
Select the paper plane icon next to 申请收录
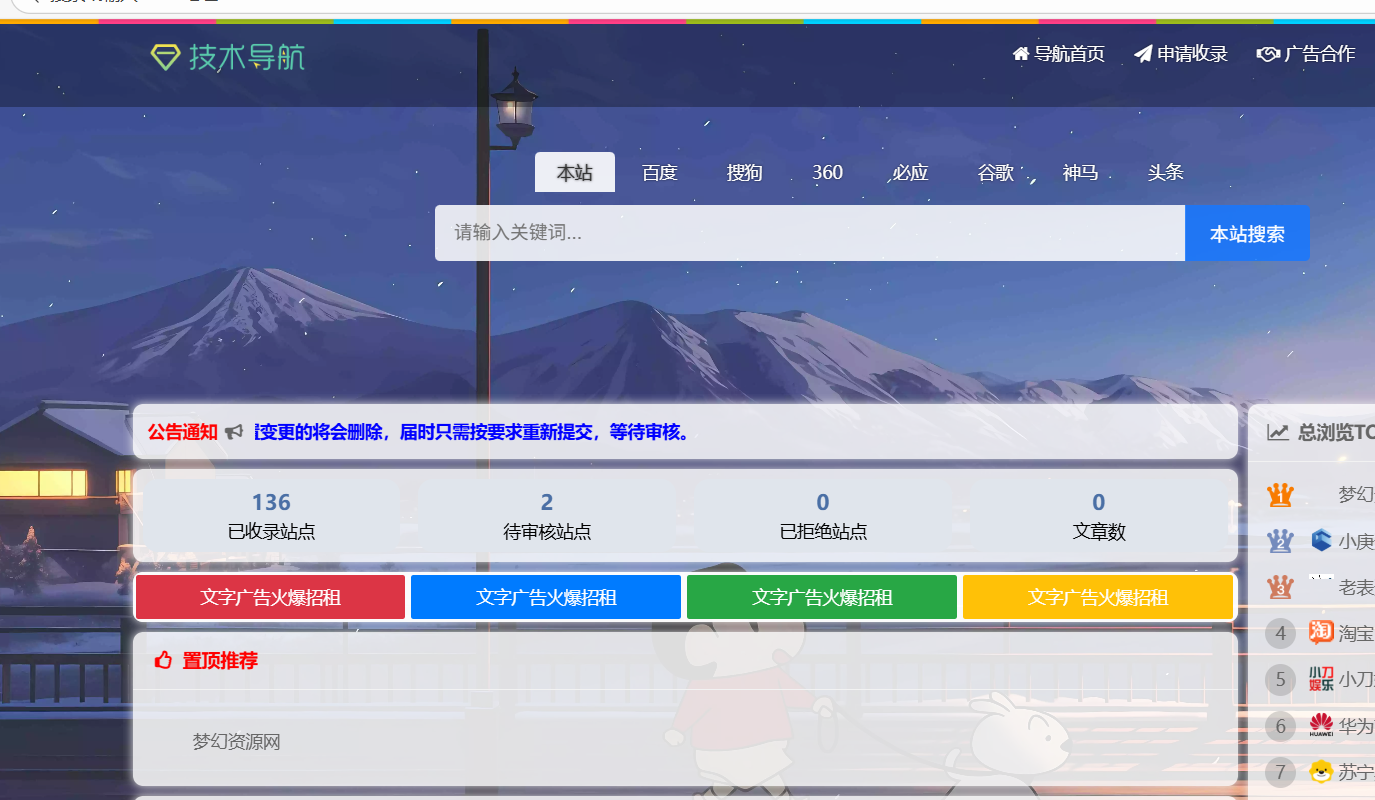[1142, 53]
